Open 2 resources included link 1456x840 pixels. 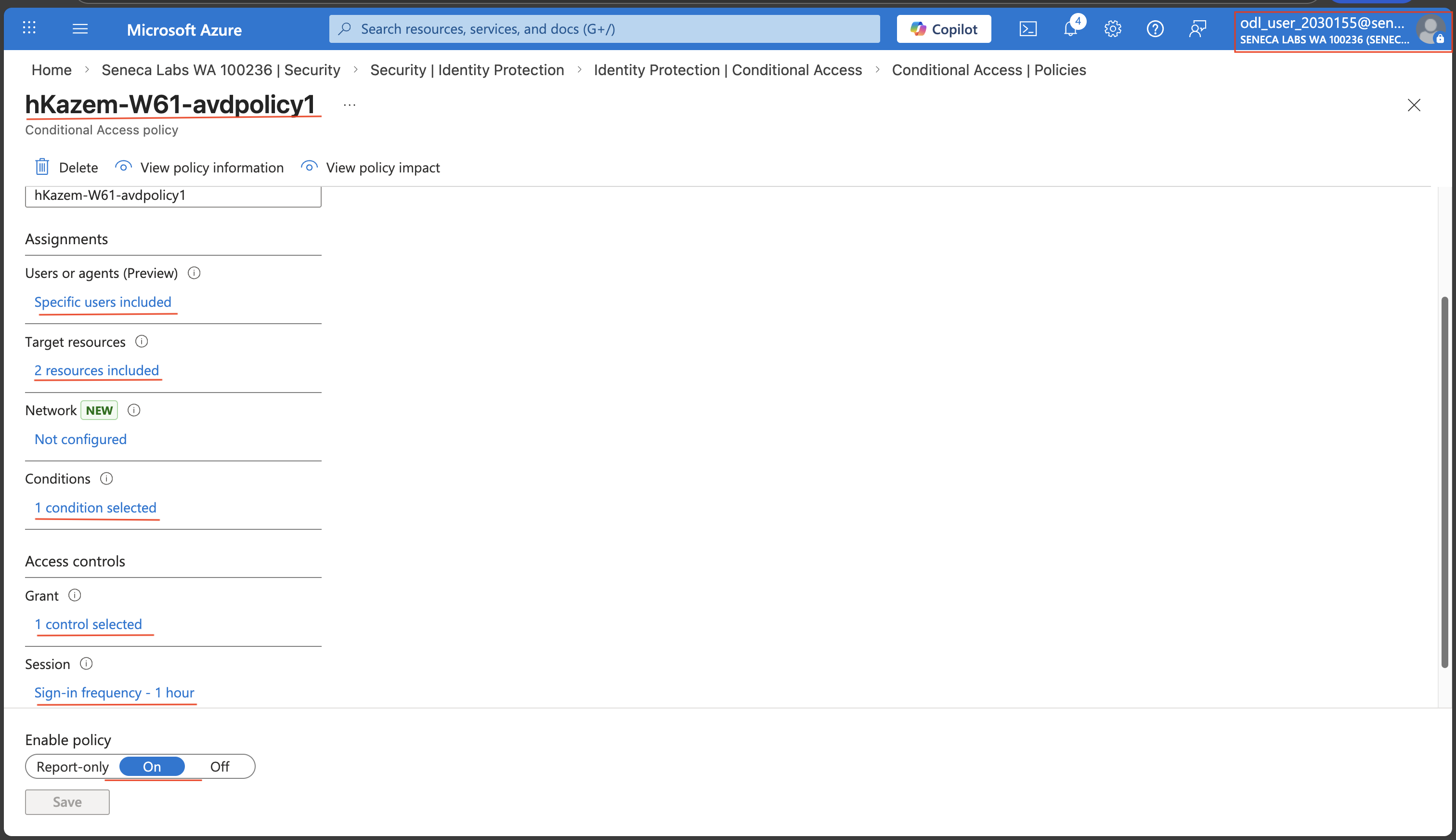pyautogui.click(x=97, y=370)
